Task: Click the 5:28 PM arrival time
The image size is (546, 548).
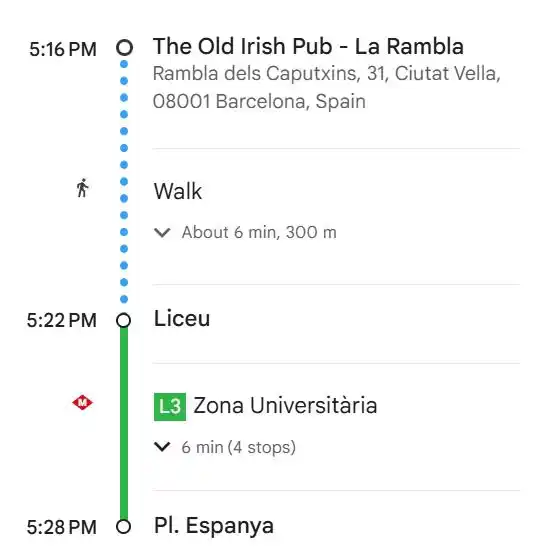Action: [62, 527]
